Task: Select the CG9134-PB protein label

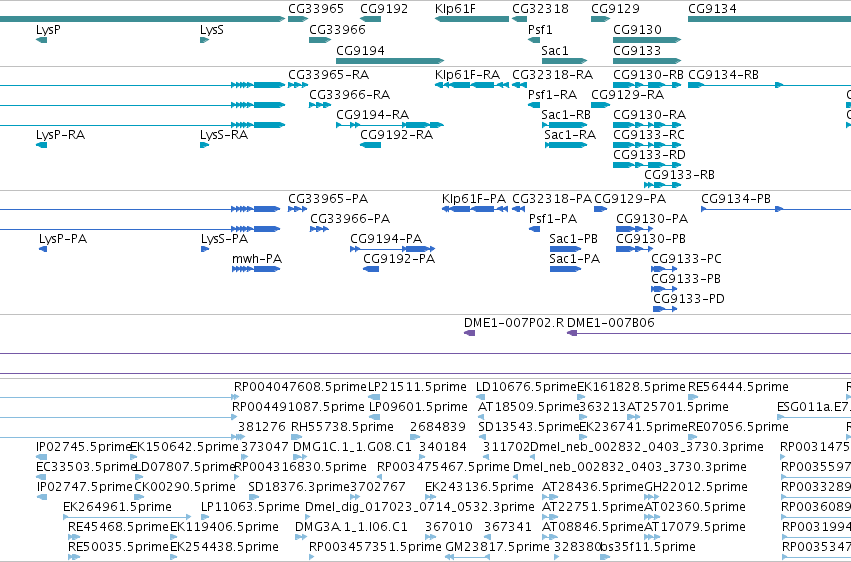Action: [x=735, y=199]
